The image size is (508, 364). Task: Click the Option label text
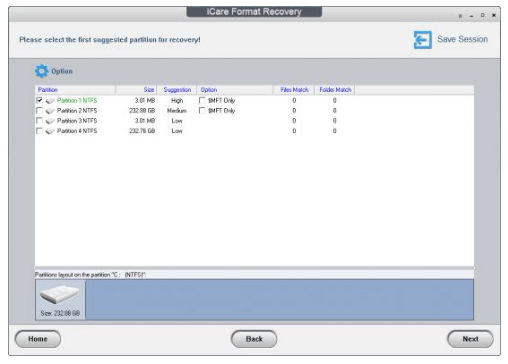click(62, 71)
